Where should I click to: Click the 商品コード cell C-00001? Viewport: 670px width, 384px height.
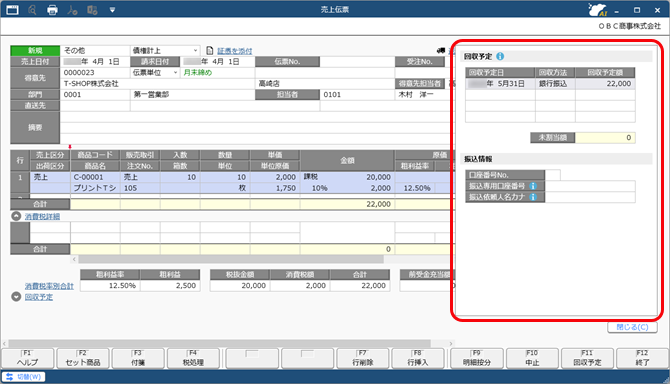pos(95,177)
